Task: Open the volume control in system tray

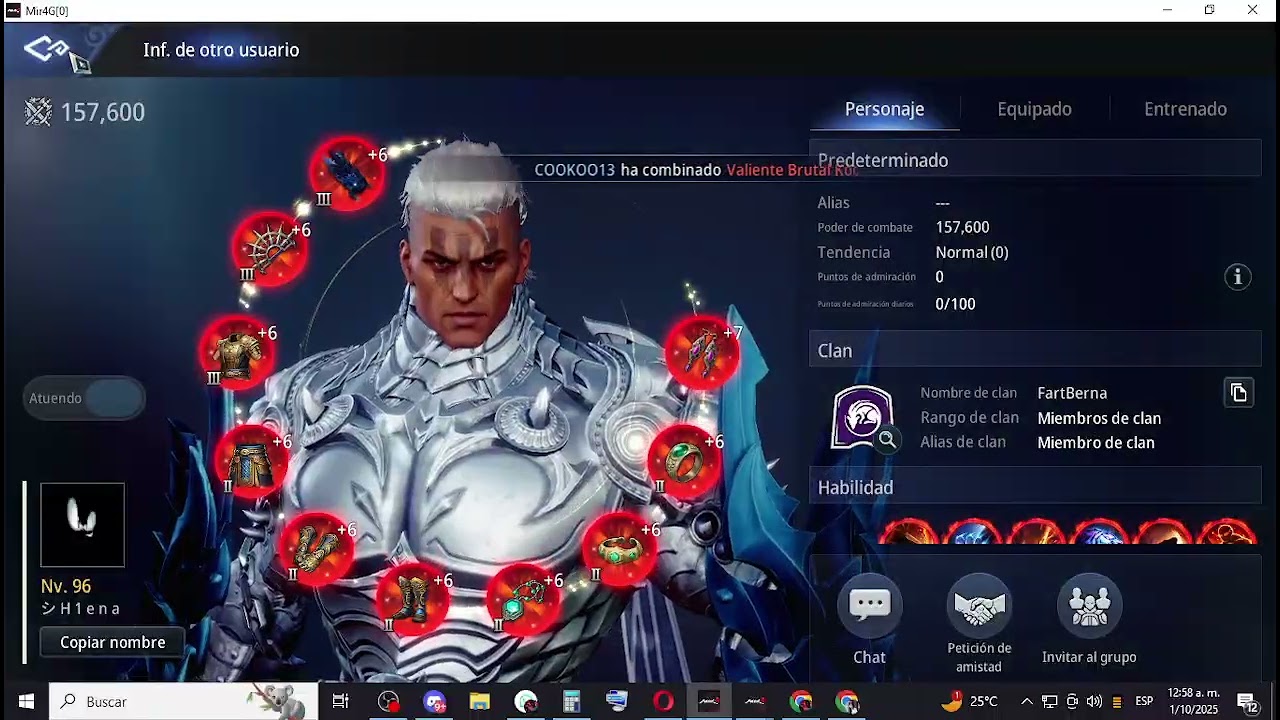Action: [x=1094, y=701]
